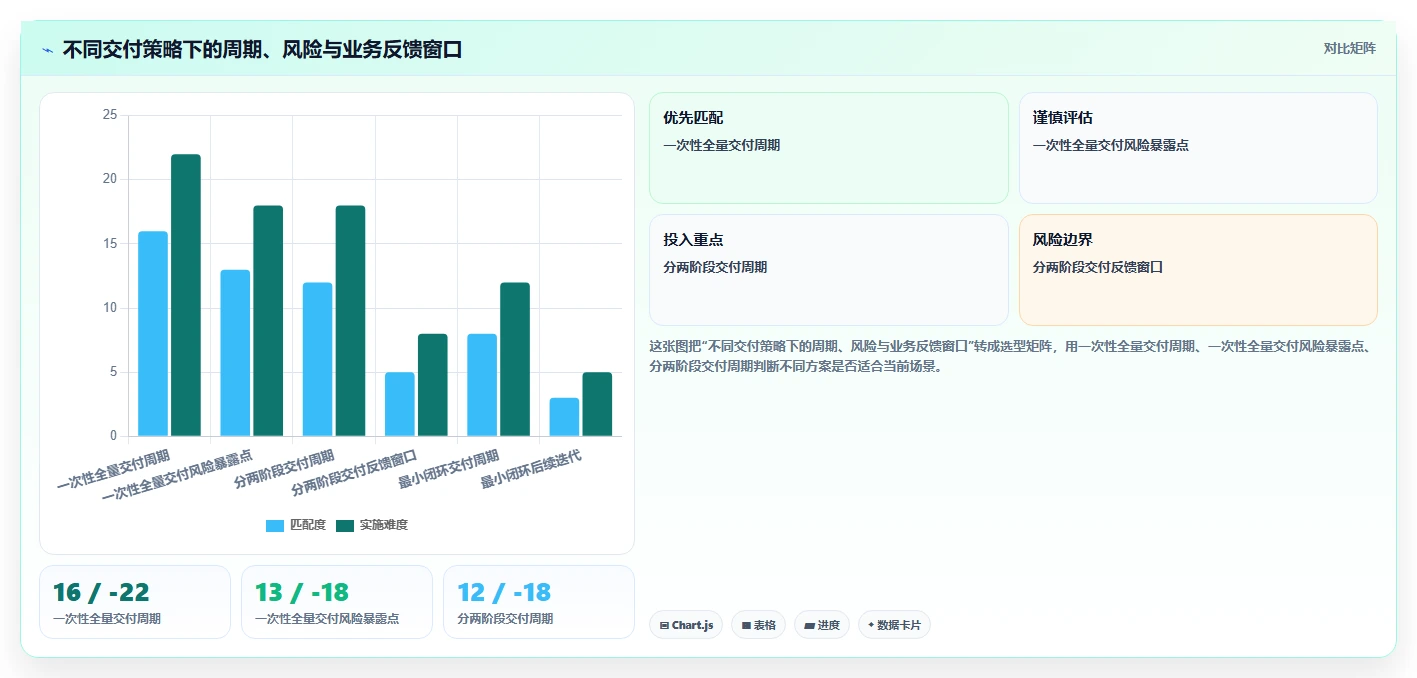
Task: Open the 谨慎评估 card
Action: [1198, 148]
